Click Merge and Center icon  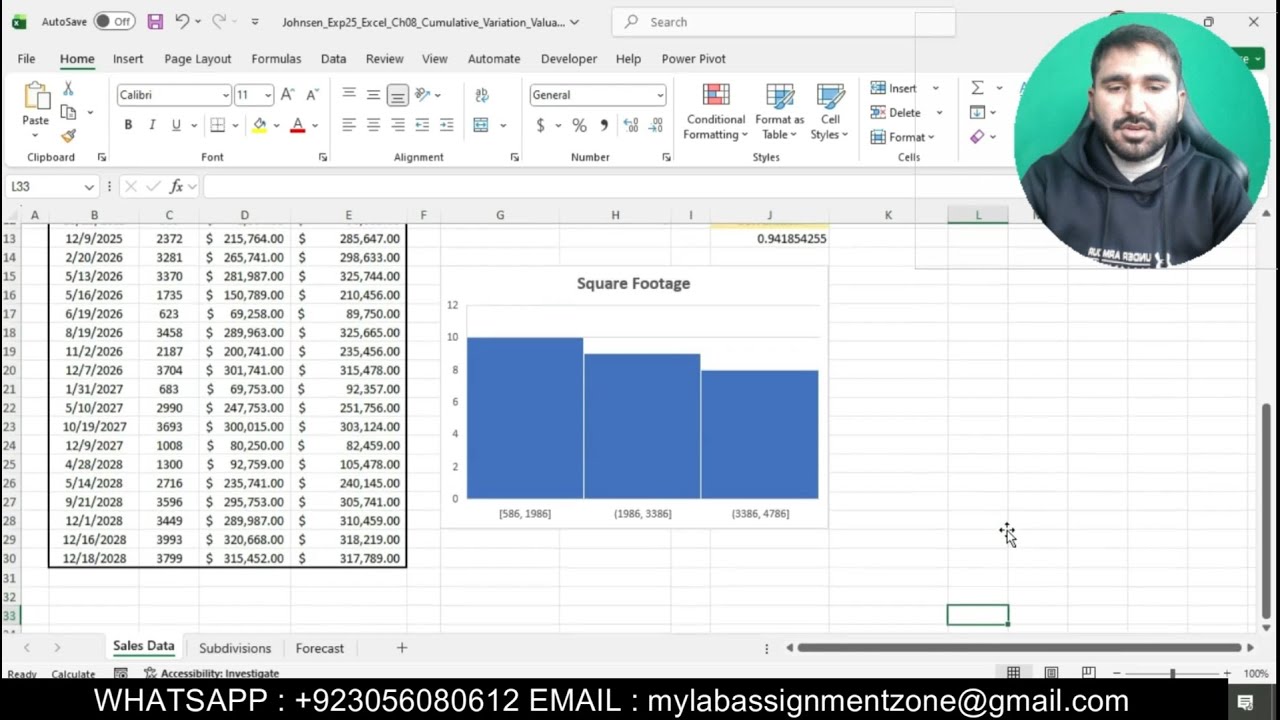click(481, 125)
